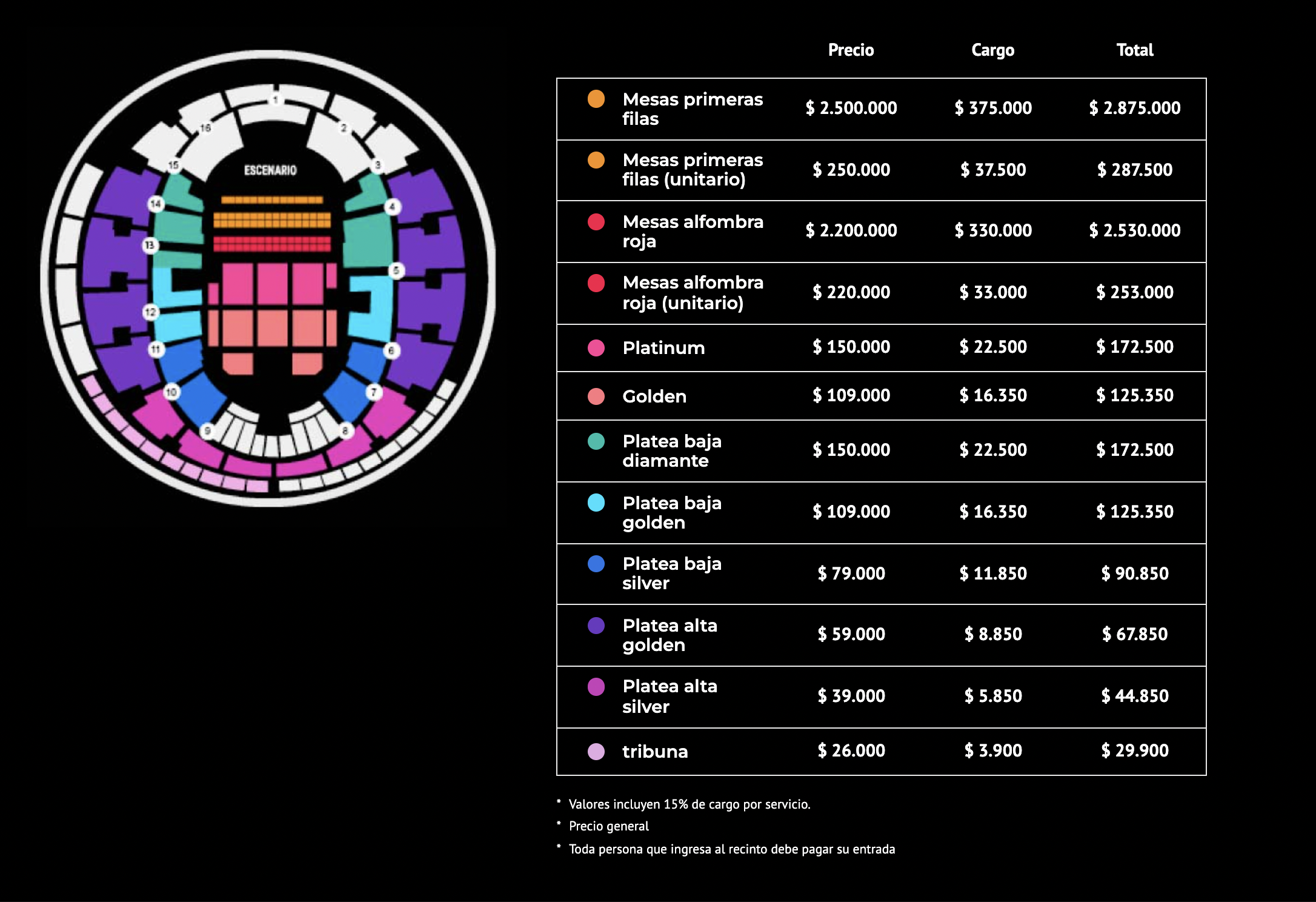
Task: Select section marker 12 on the map
Action: [150, 312]
